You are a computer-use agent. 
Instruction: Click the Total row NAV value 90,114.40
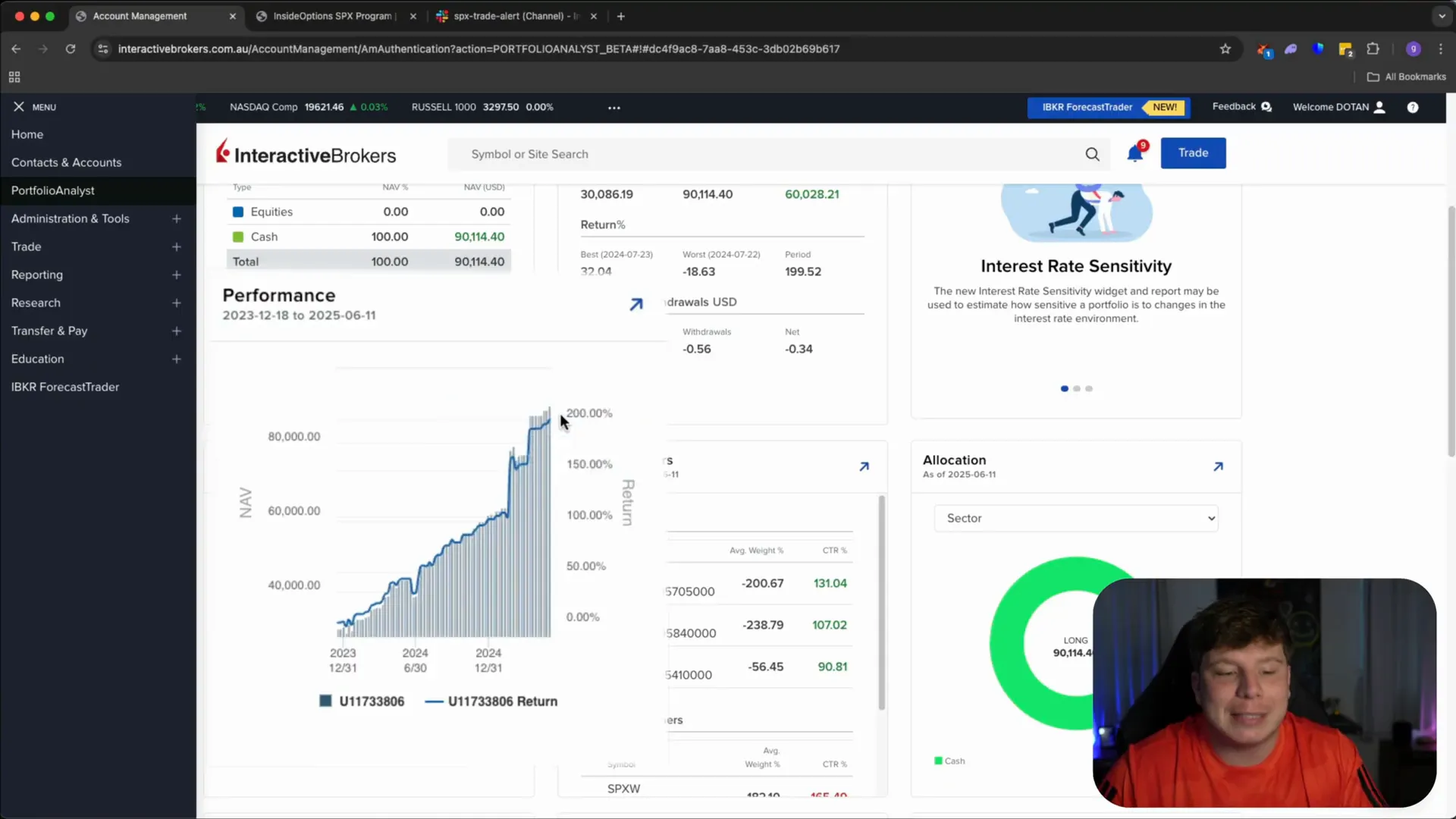click(x=479, y=262)
